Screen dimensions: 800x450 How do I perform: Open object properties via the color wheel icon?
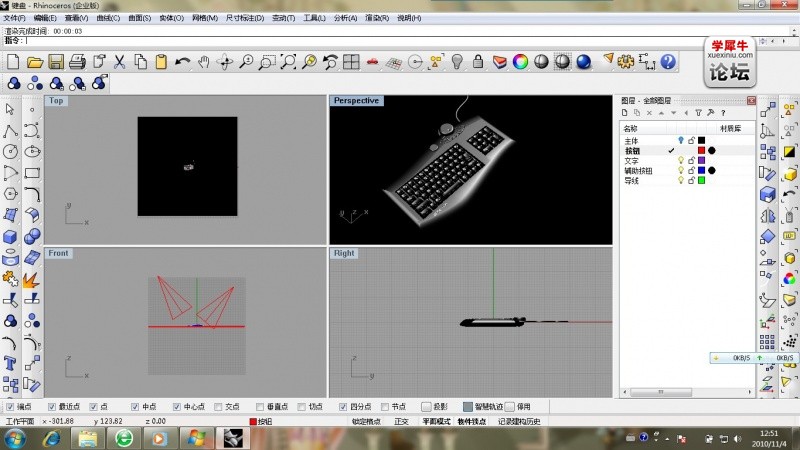(520, 62)
